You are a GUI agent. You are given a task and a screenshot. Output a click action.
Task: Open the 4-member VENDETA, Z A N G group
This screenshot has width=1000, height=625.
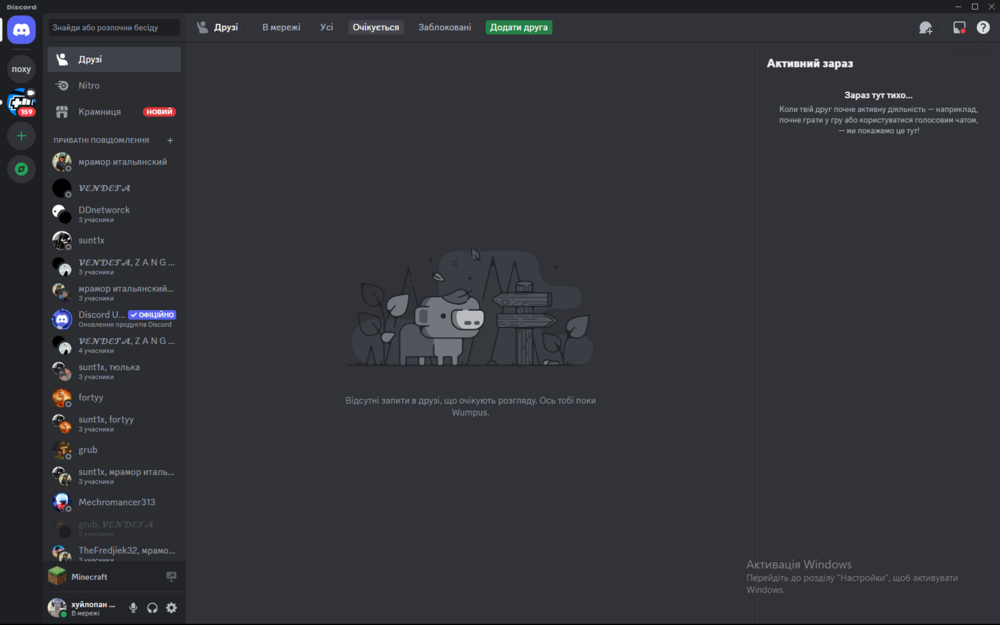[114, 345]
